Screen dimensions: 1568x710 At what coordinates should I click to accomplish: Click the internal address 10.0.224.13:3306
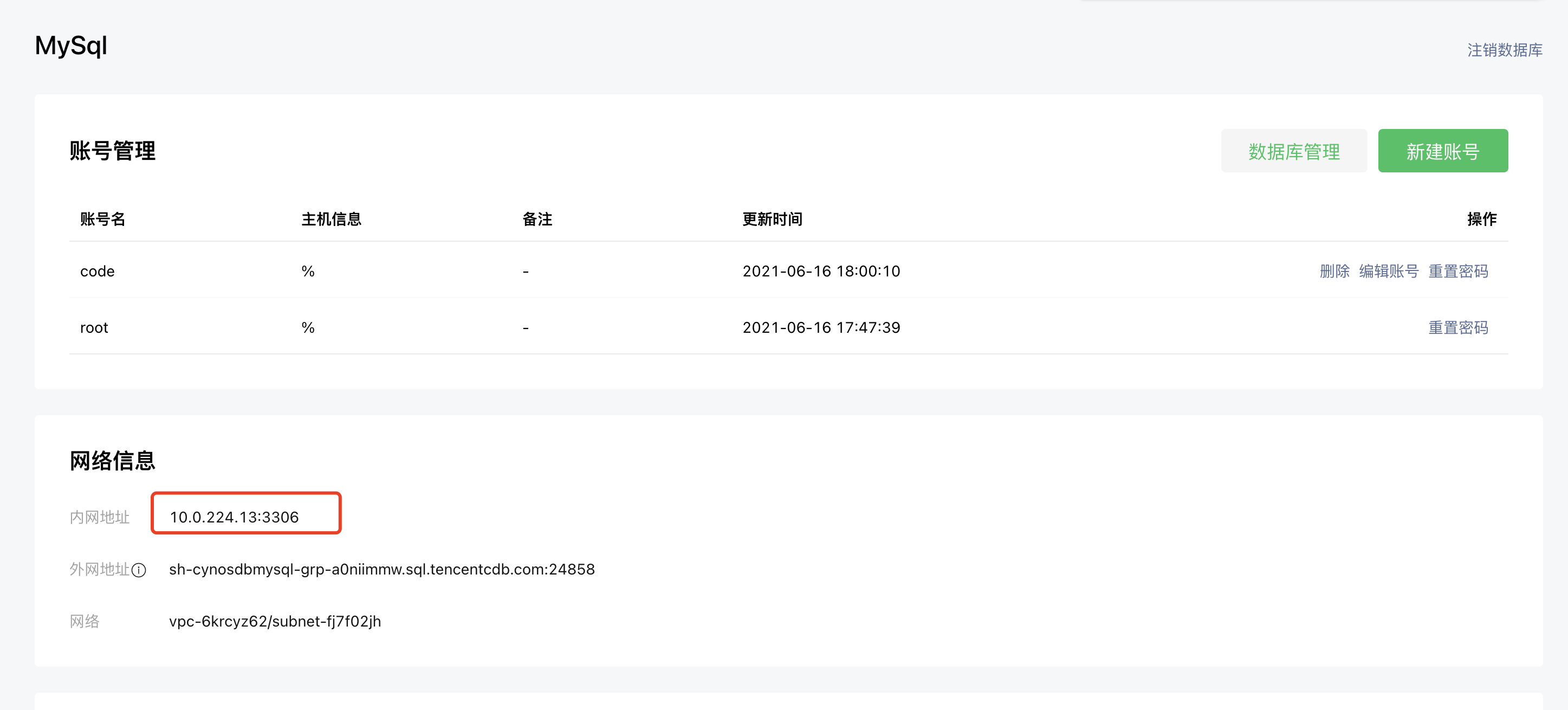(235, 517)
